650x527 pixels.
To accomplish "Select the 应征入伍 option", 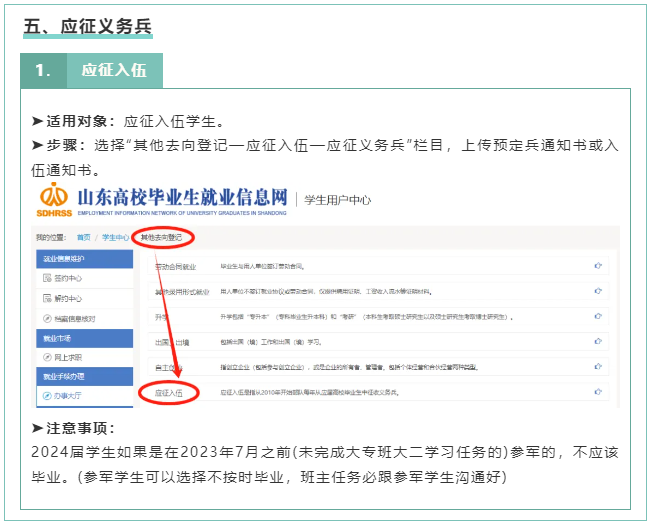I will 168,394.
